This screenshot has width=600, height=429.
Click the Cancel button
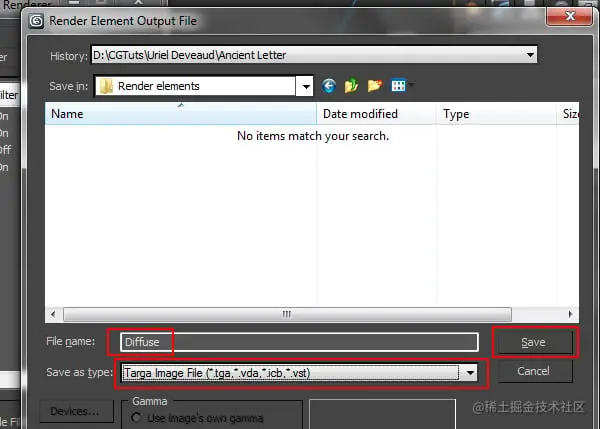point(533,371)
